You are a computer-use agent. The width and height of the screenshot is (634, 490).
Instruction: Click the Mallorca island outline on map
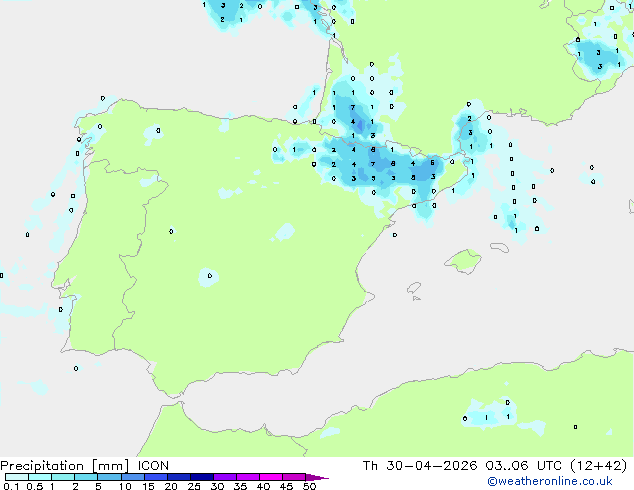(x=463, y=261)
